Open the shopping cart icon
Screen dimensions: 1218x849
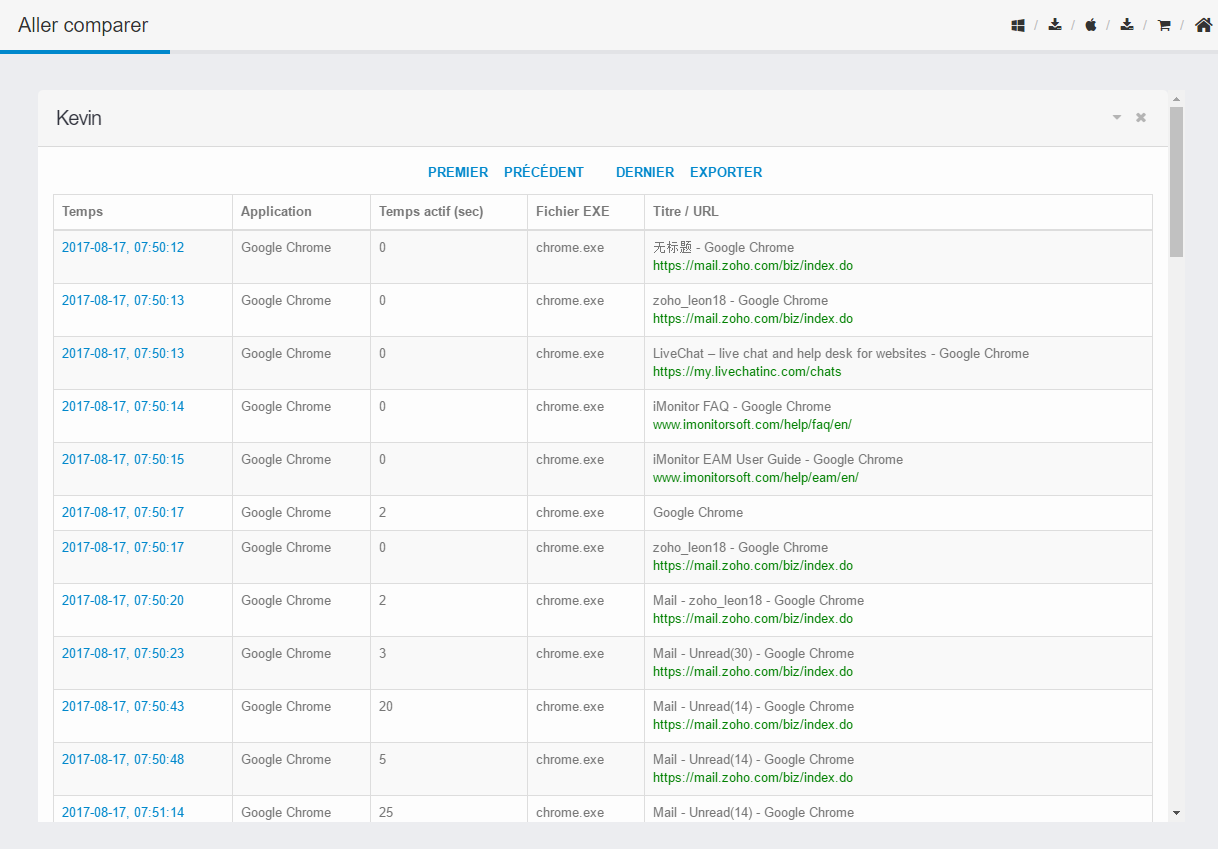(x=1164, y=26)
